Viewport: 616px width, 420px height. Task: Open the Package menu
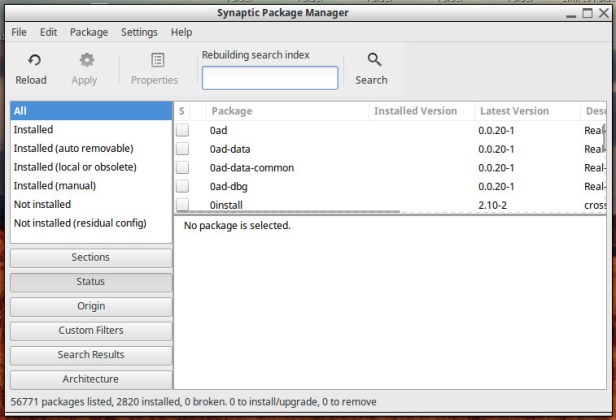click(x=89, y=32)
